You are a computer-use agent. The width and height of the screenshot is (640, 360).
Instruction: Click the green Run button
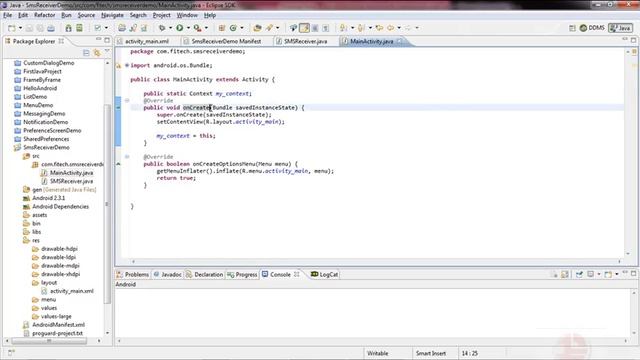[180, 28]
